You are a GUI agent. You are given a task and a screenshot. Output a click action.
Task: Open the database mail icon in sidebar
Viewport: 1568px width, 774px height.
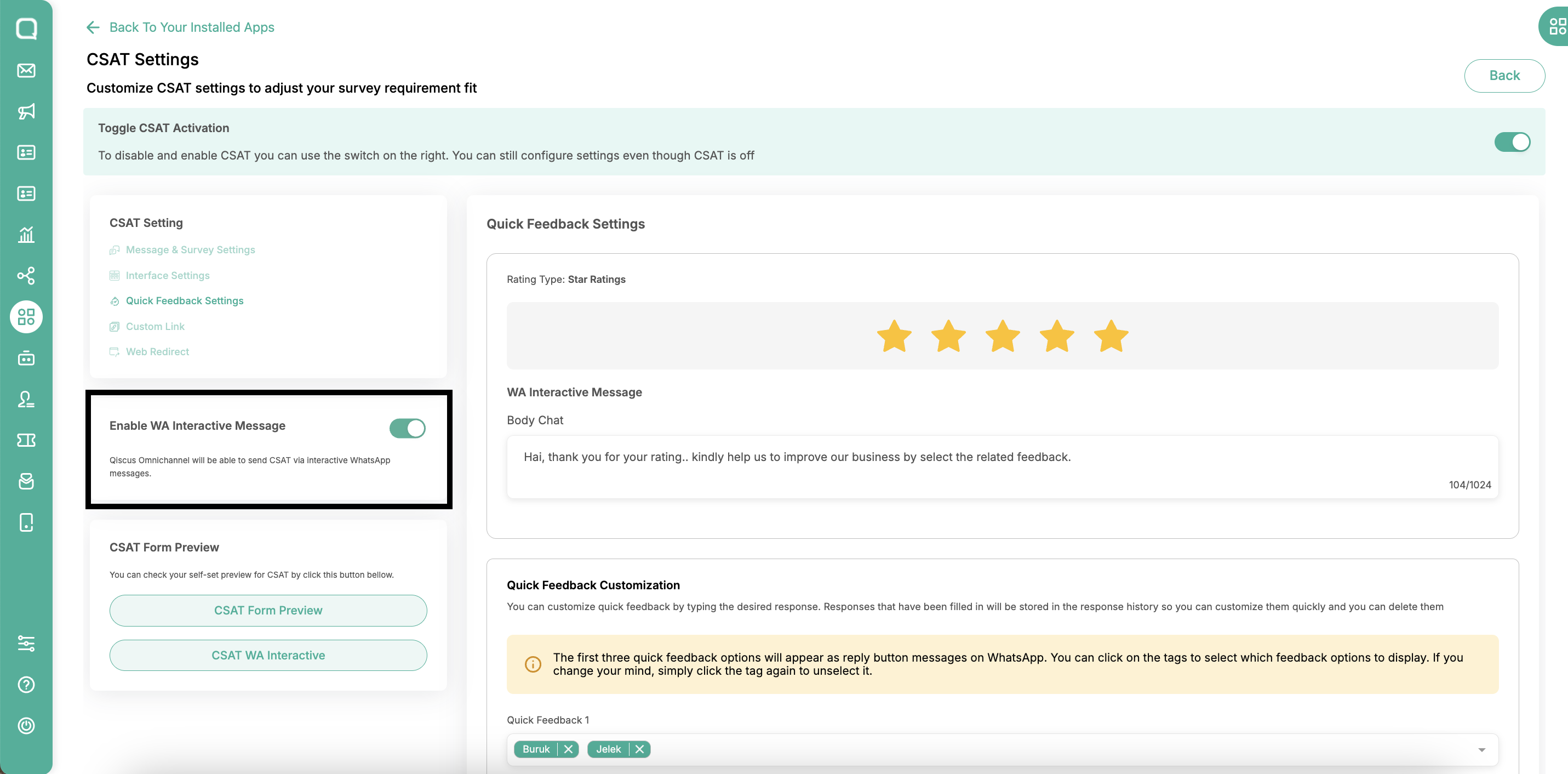tap(26, 481)
